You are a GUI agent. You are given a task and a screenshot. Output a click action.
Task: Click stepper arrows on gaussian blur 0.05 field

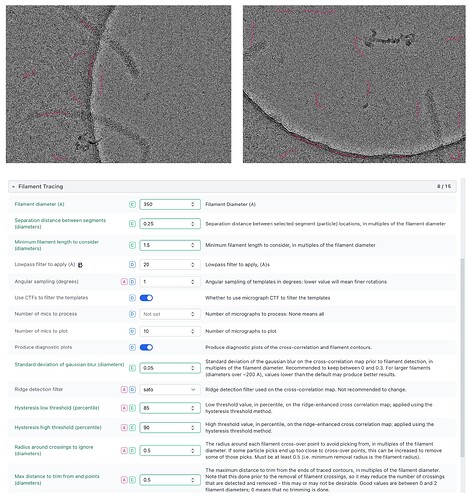[x=193, y=368]
